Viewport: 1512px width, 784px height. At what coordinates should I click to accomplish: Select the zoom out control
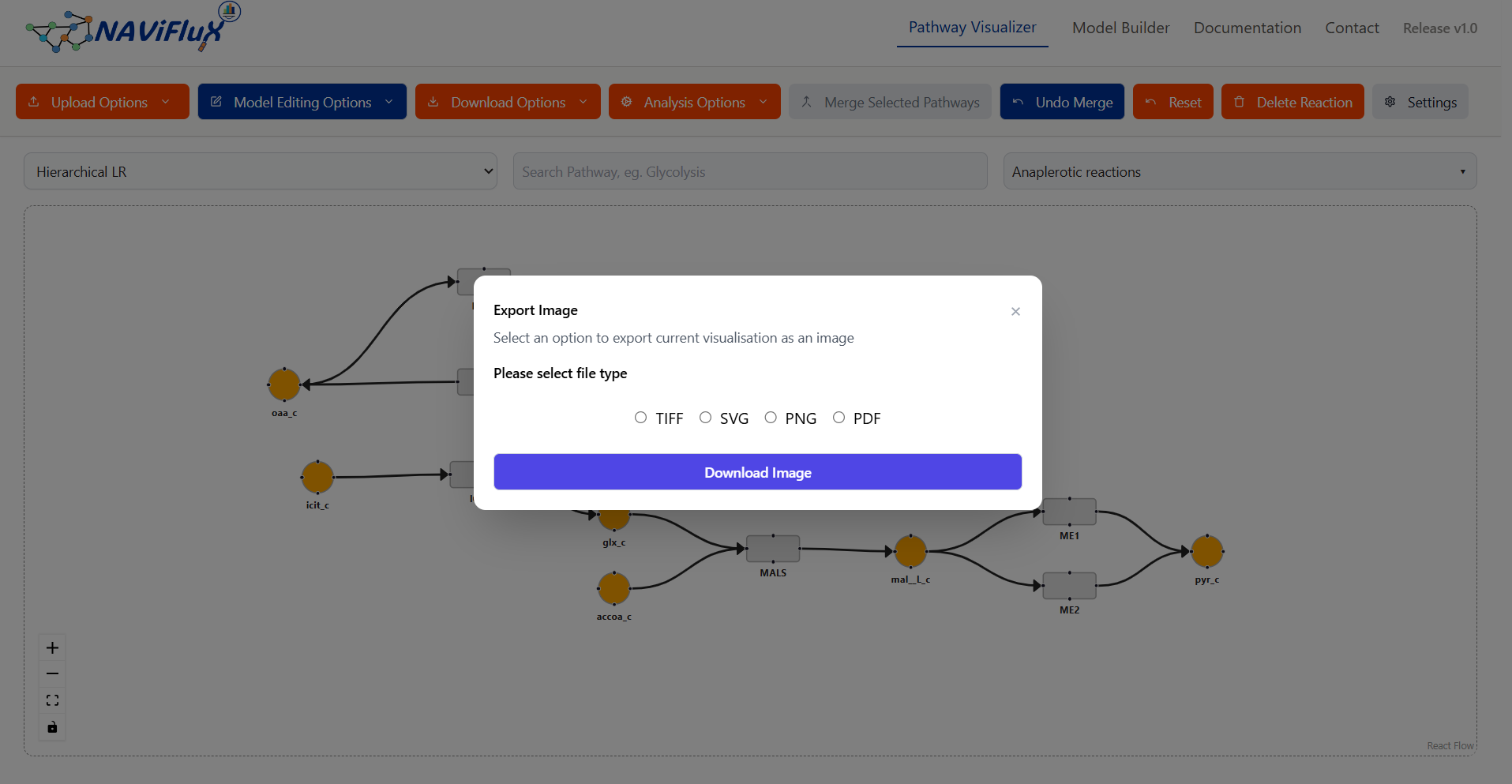pos(52,673)
